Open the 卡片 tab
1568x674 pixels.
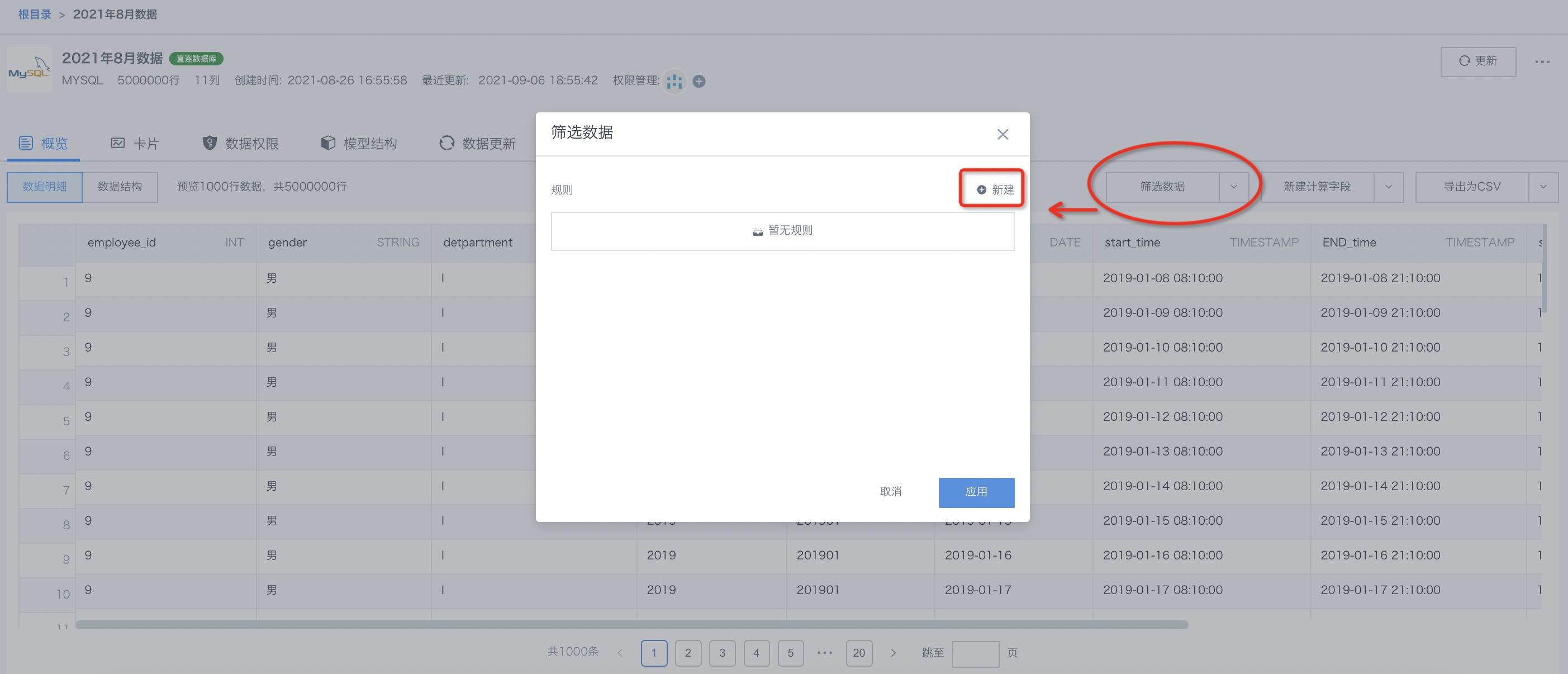135,144
